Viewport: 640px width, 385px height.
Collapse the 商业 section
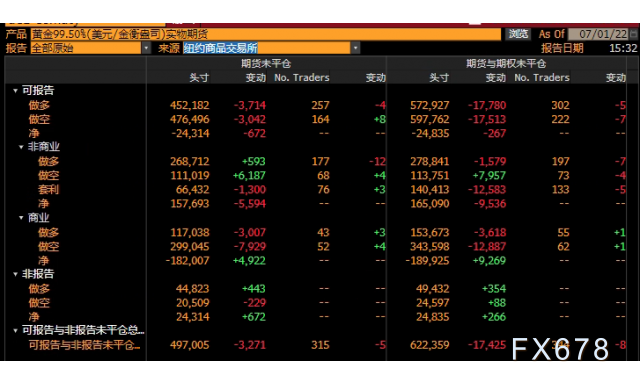(x=21, y=218)
